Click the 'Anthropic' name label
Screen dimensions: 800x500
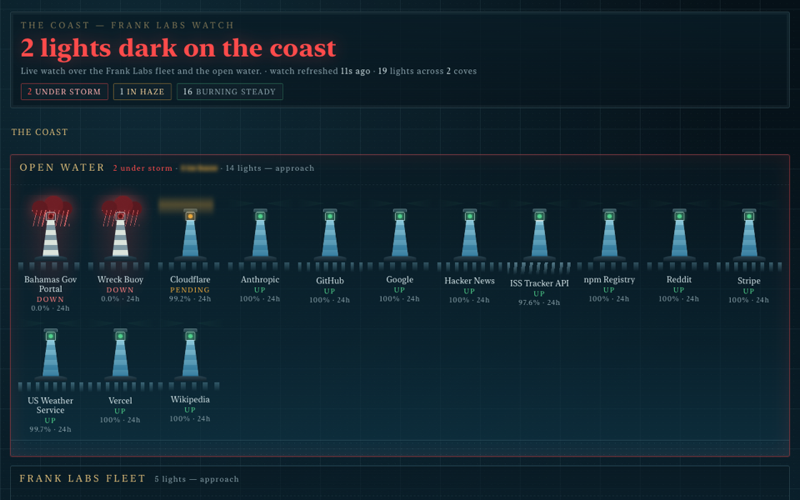[260, 280]
